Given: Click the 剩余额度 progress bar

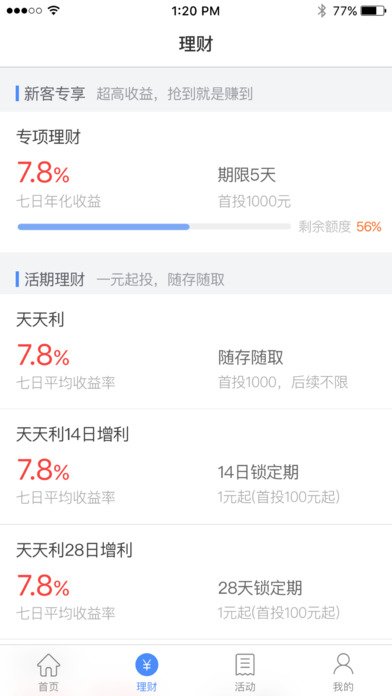Looking at the screenshot, I should pos(154,227).
